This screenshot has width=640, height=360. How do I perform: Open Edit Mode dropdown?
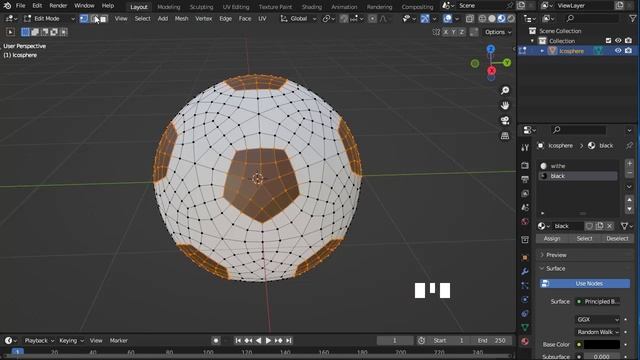point(49,19)
